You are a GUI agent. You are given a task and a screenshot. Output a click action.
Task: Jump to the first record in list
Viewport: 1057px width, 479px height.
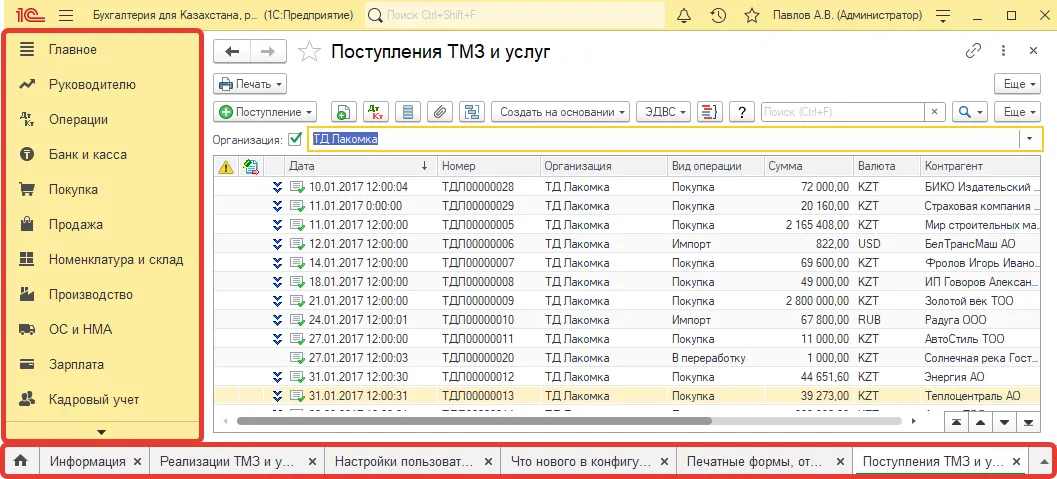(x=957, y=422)
